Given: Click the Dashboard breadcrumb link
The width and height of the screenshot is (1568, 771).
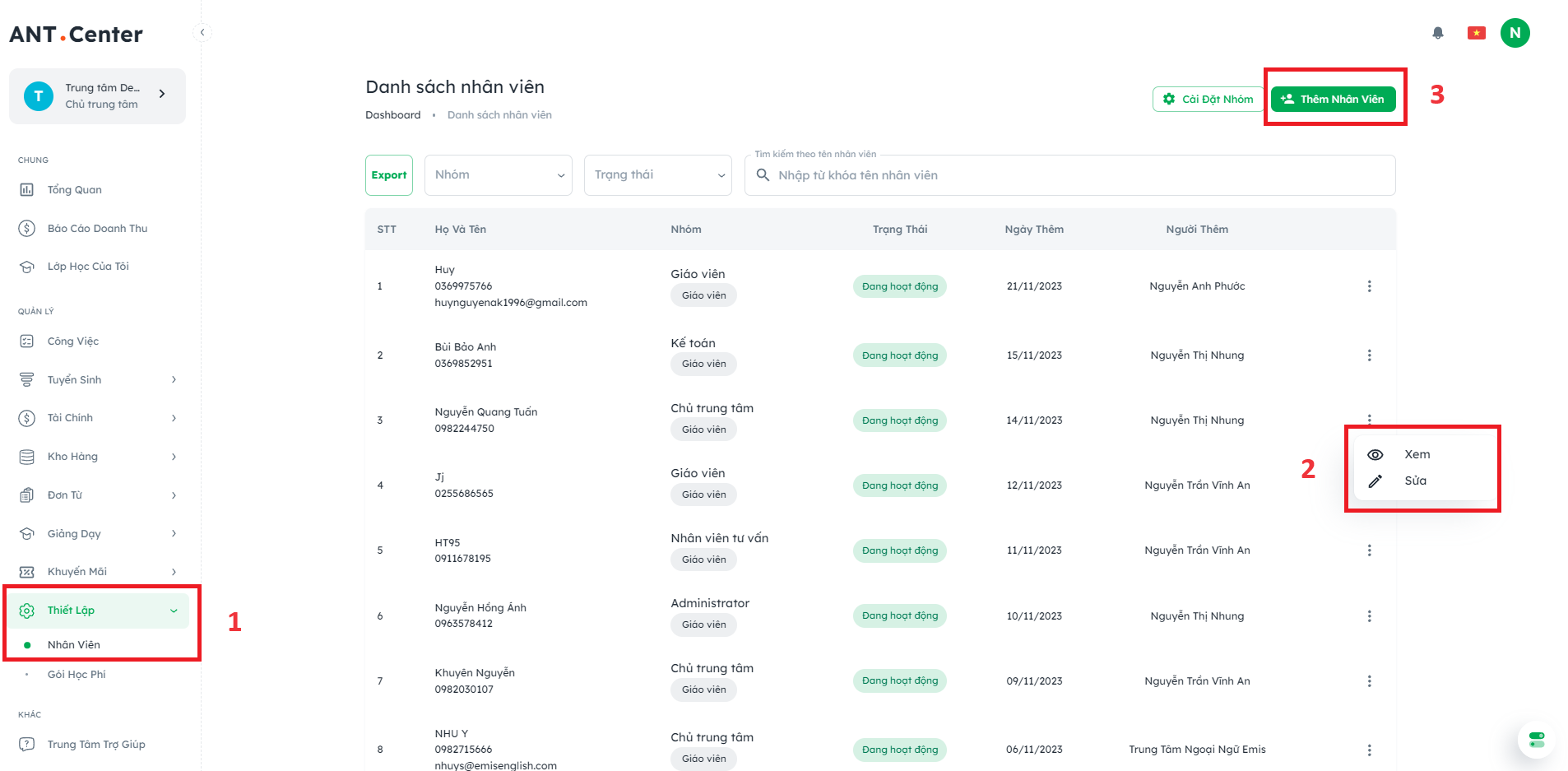Looking at the screenshot, I should (392, 115).
